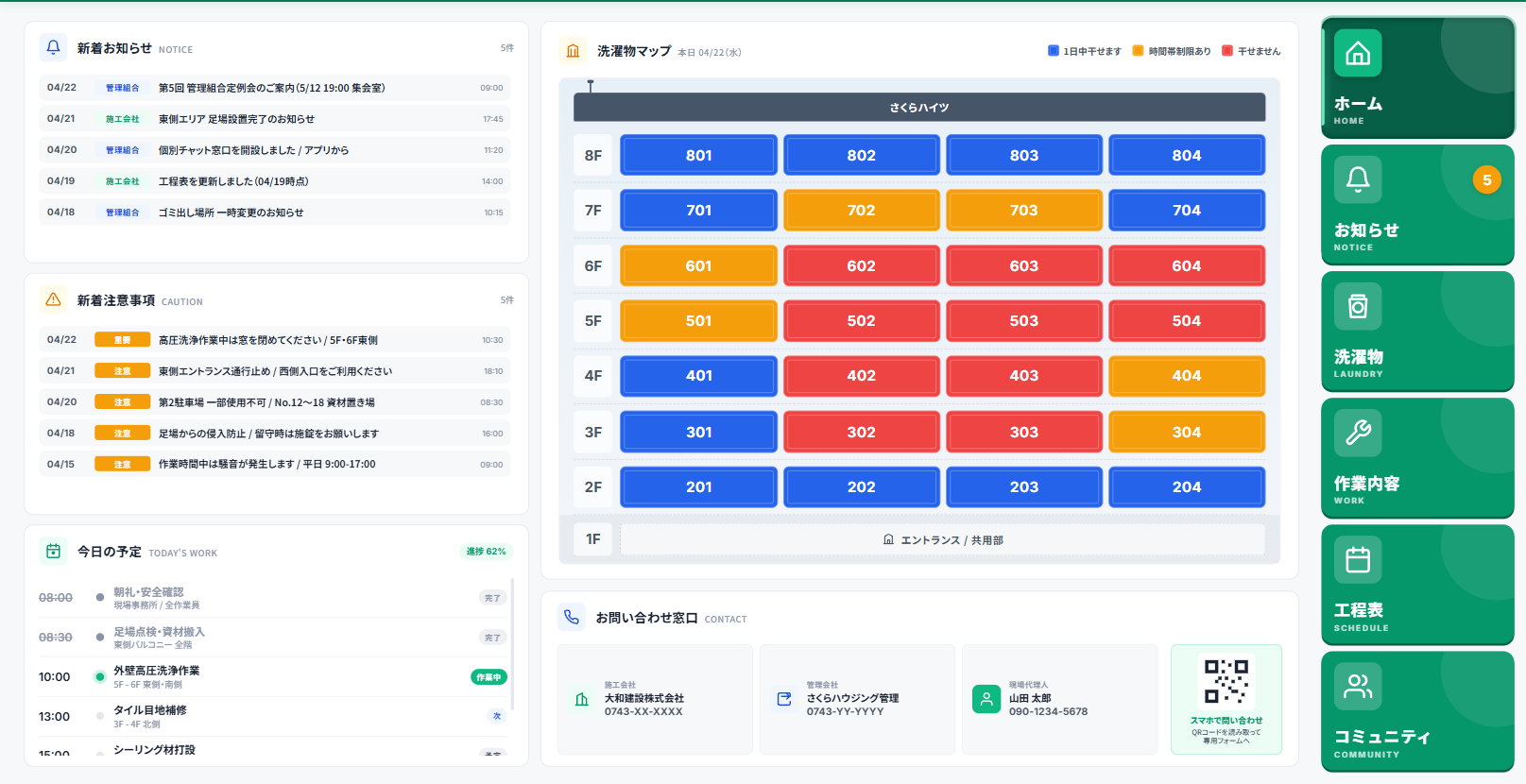Click the red 干せません legend swatch
Image resolution: width=1526 pixels, height=784 pixels.
click(x=1227, y=51)
